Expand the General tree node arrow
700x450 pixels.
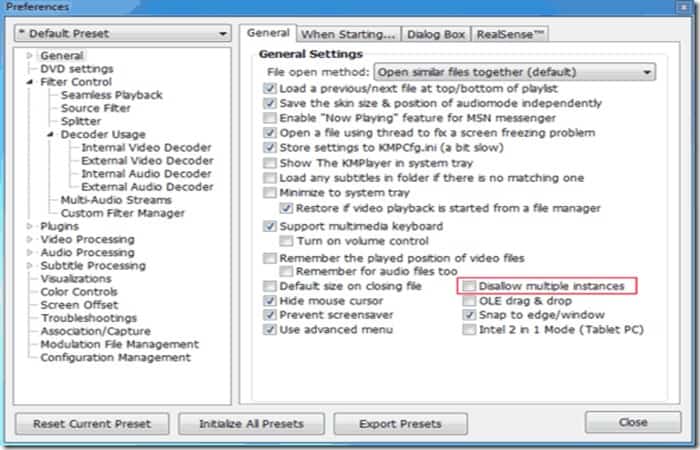(29, 56)
